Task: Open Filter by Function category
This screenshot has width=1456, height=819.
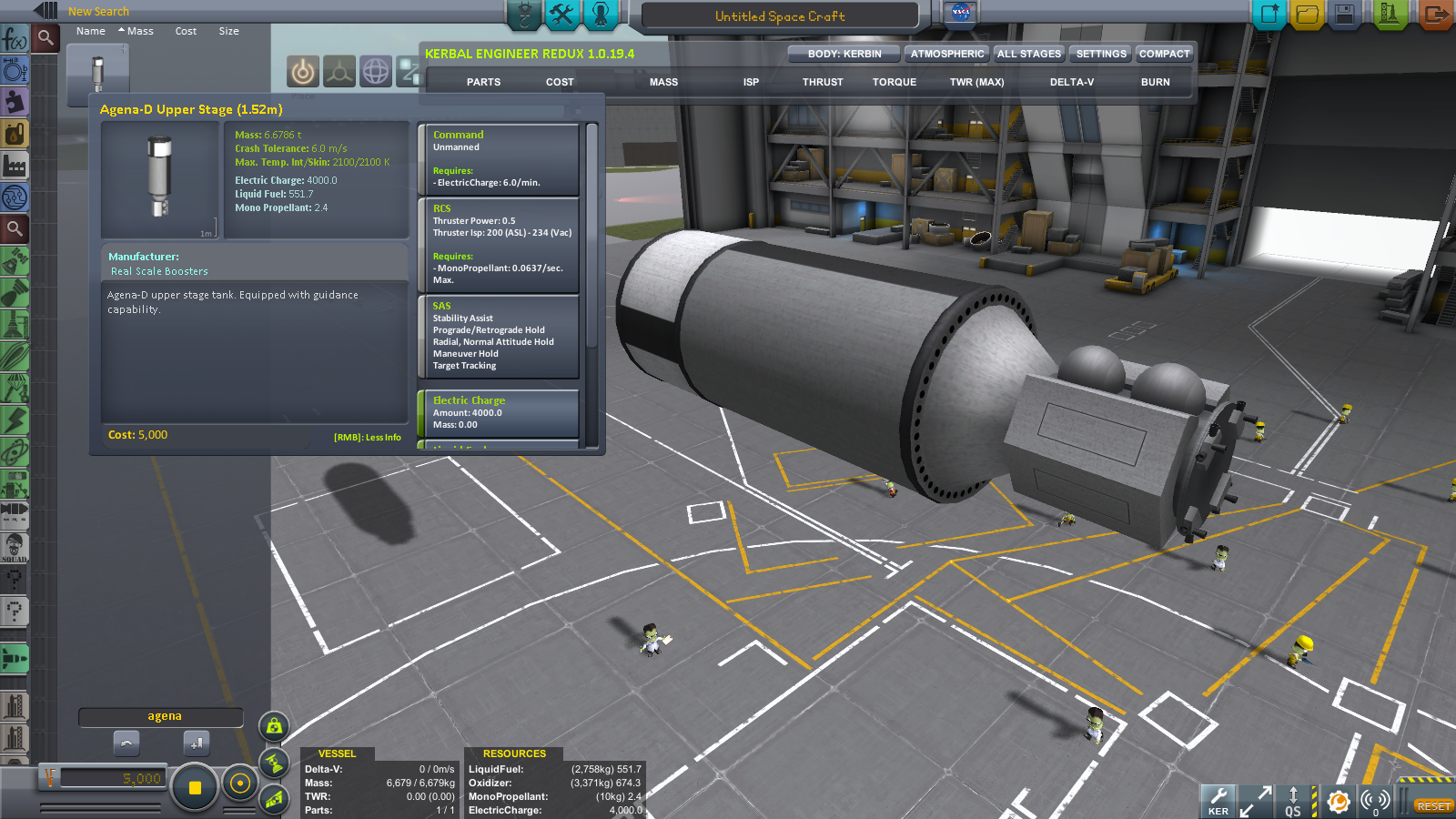Action: tap(15, 39)
